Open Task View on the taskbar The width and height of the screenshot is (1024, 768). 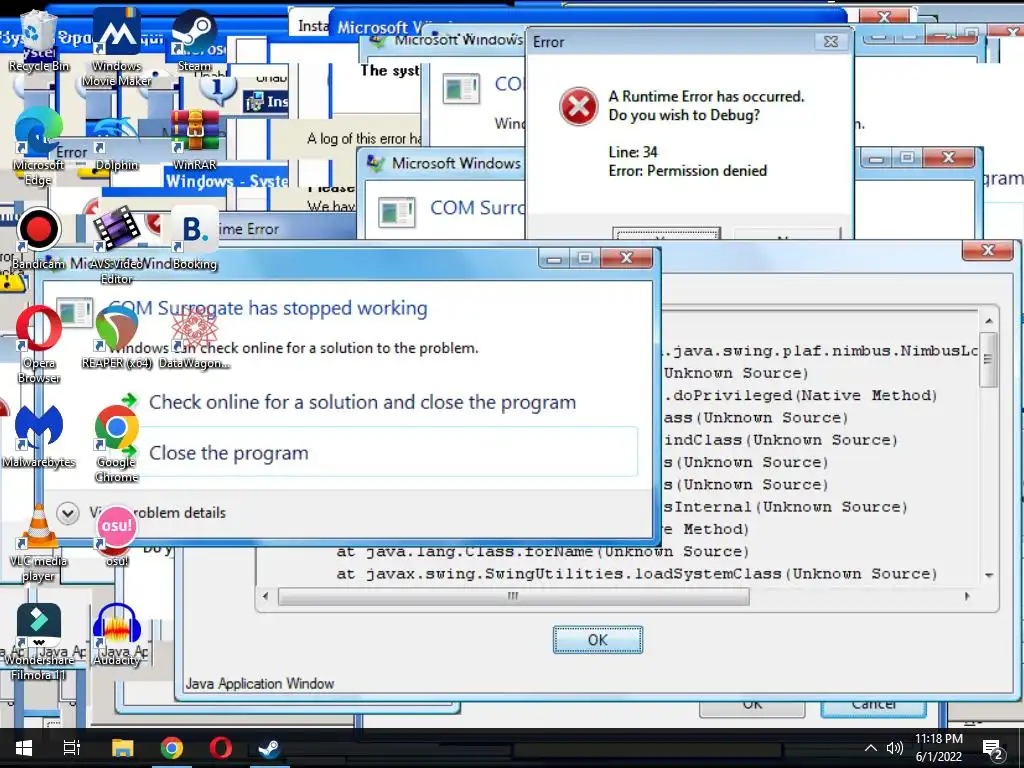[71, 748]
